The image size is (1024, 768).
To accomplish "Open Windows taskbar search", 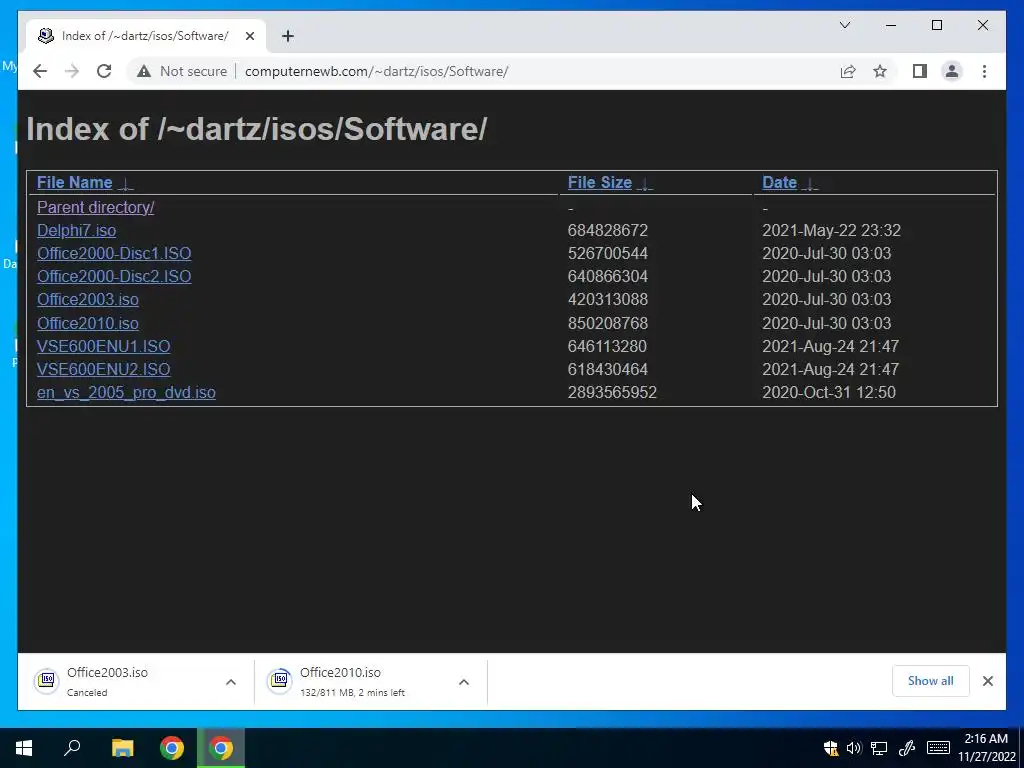I will 72,748.
